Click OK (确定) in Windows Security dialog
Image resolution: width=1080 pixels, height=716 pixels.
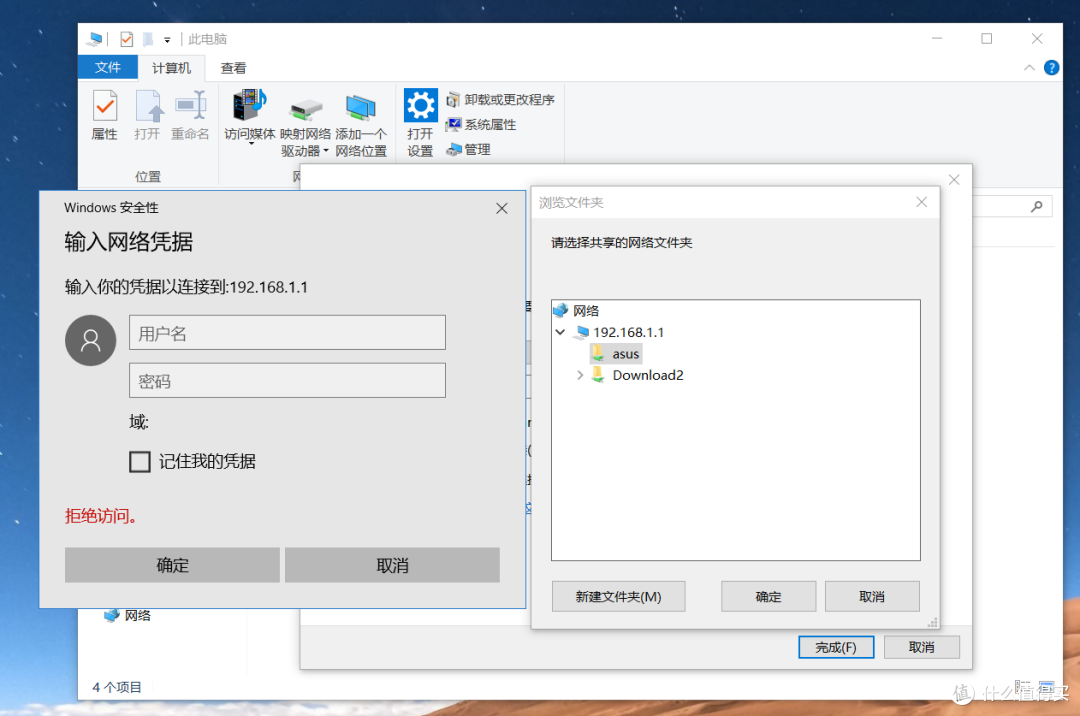point(172,565)
